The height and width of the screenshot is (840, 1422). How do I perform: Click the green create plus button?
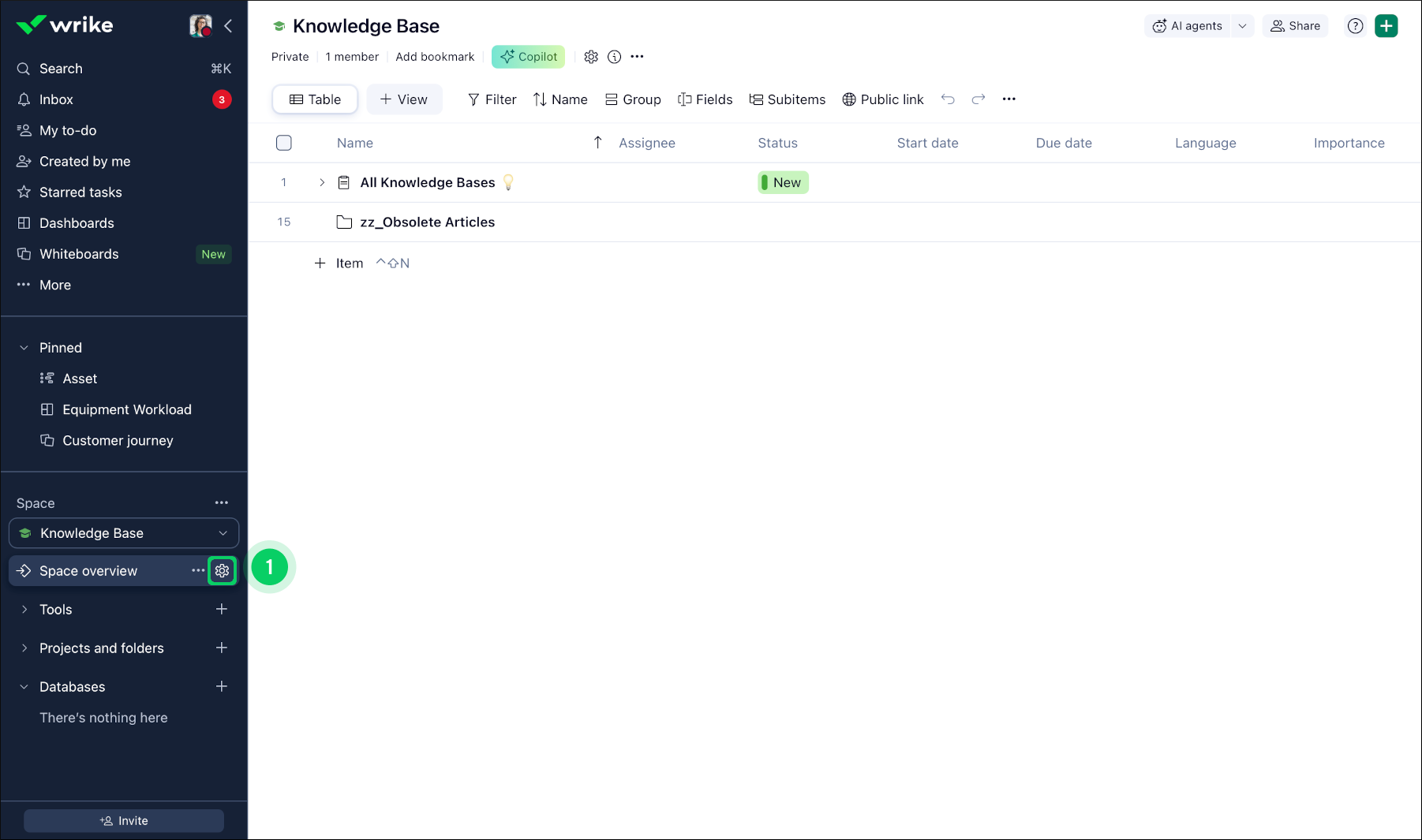(x=1386, y=26)
